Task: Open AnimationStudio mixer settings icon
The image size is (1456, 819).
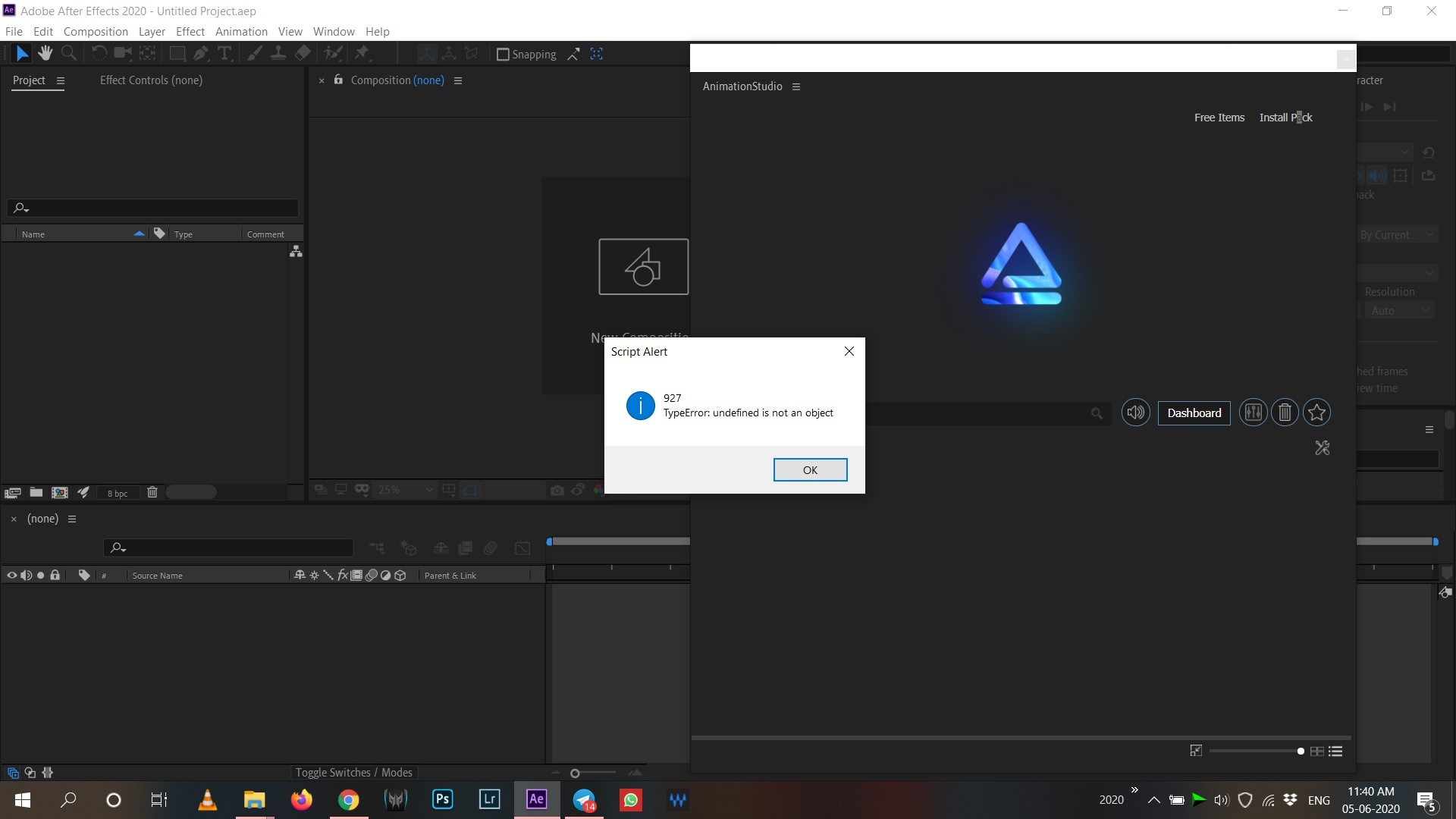Action: [x=1253, y=413]
